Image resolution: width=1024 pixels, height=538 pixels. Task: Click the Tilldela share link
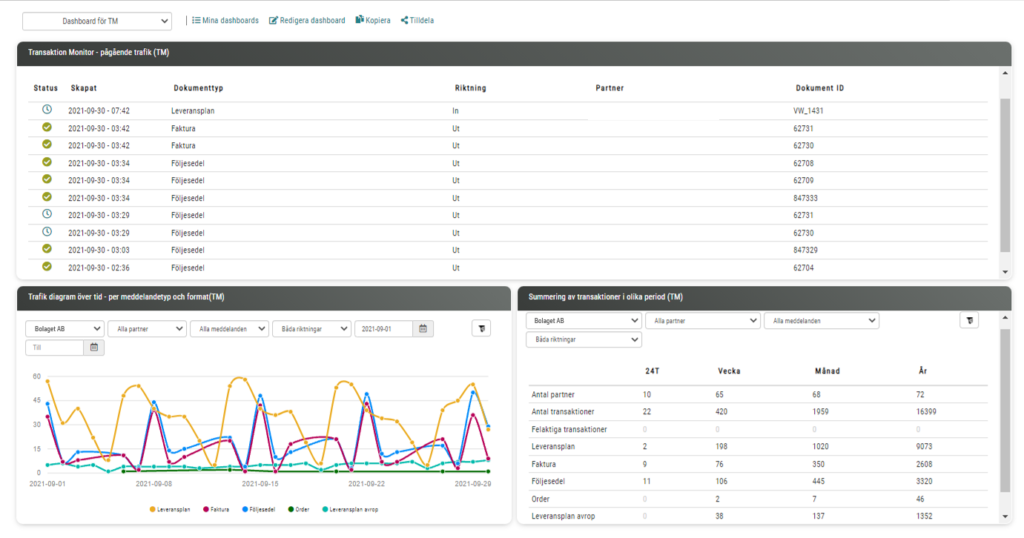(x=417, y=20)
